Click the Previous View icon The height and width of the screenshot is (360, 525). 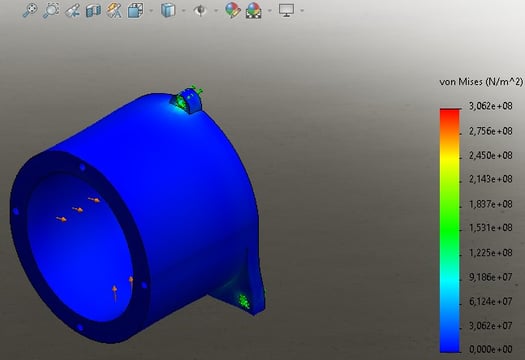[x=72, y=11]
